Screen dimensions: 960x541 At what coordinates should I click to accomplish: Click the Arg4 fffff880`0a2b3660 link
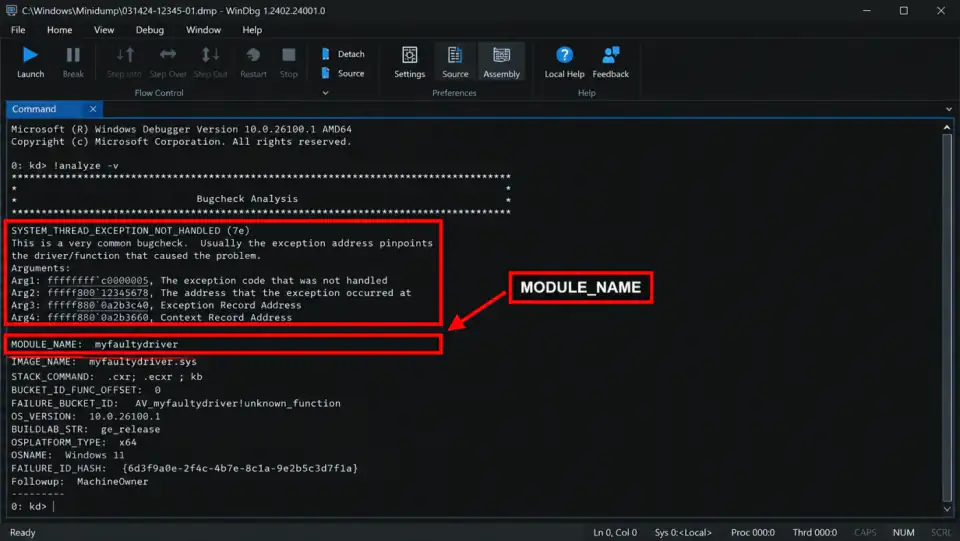click(98, 317)
